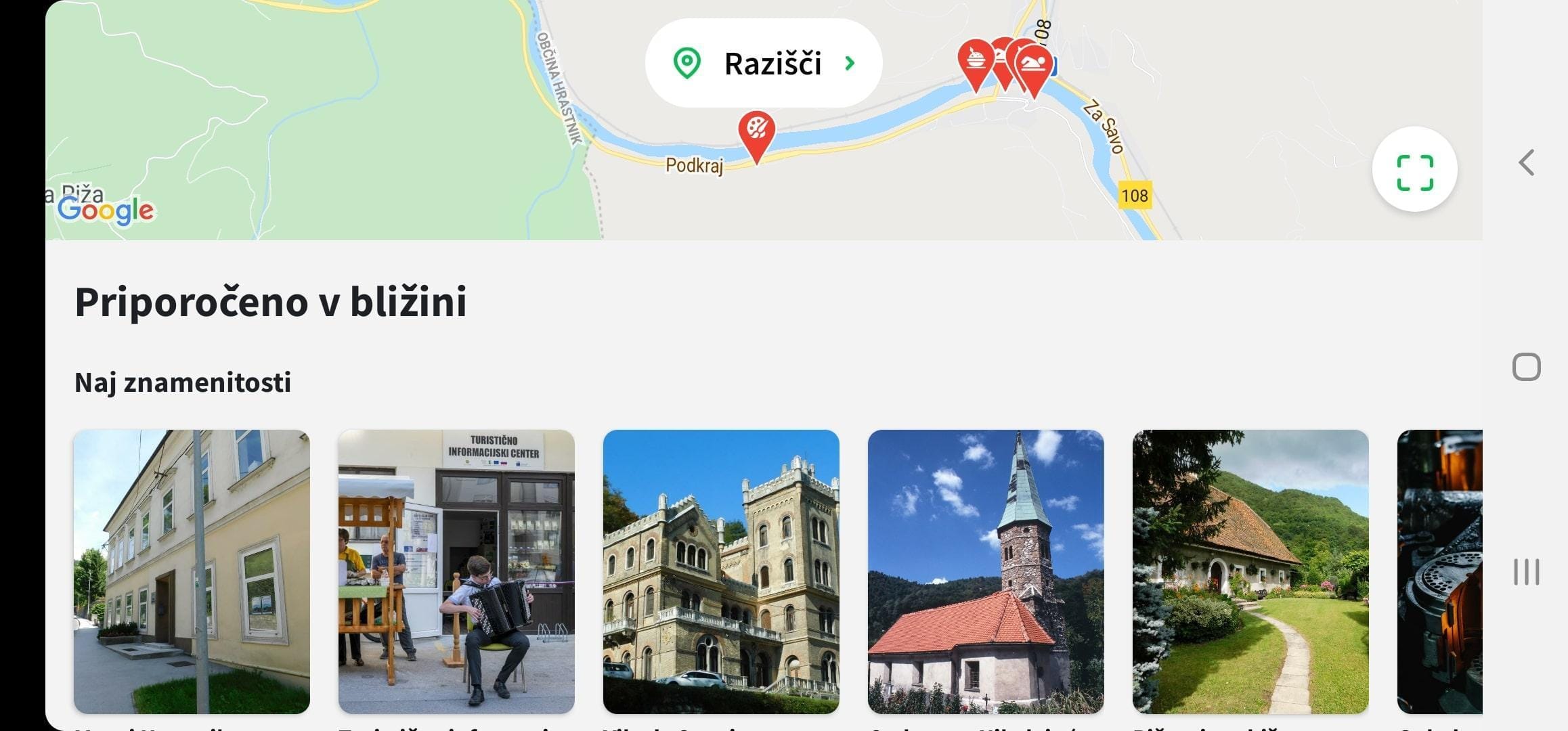This screenshot has height=731, width=1568.
Task: Open the cottage with garden path card
Action: [1250, 571]
